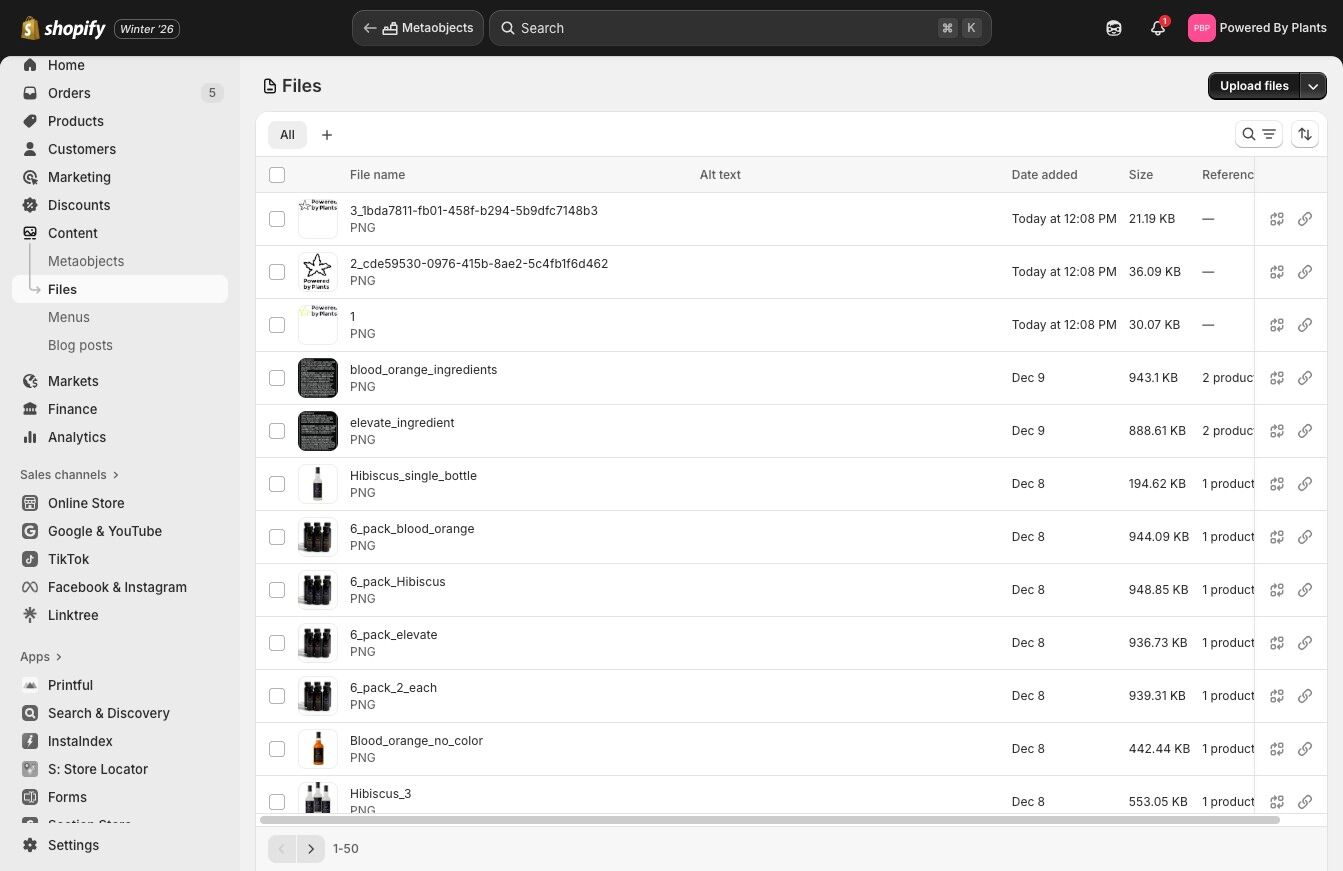Open Blog posts under Content

click(x=80, y=345)
